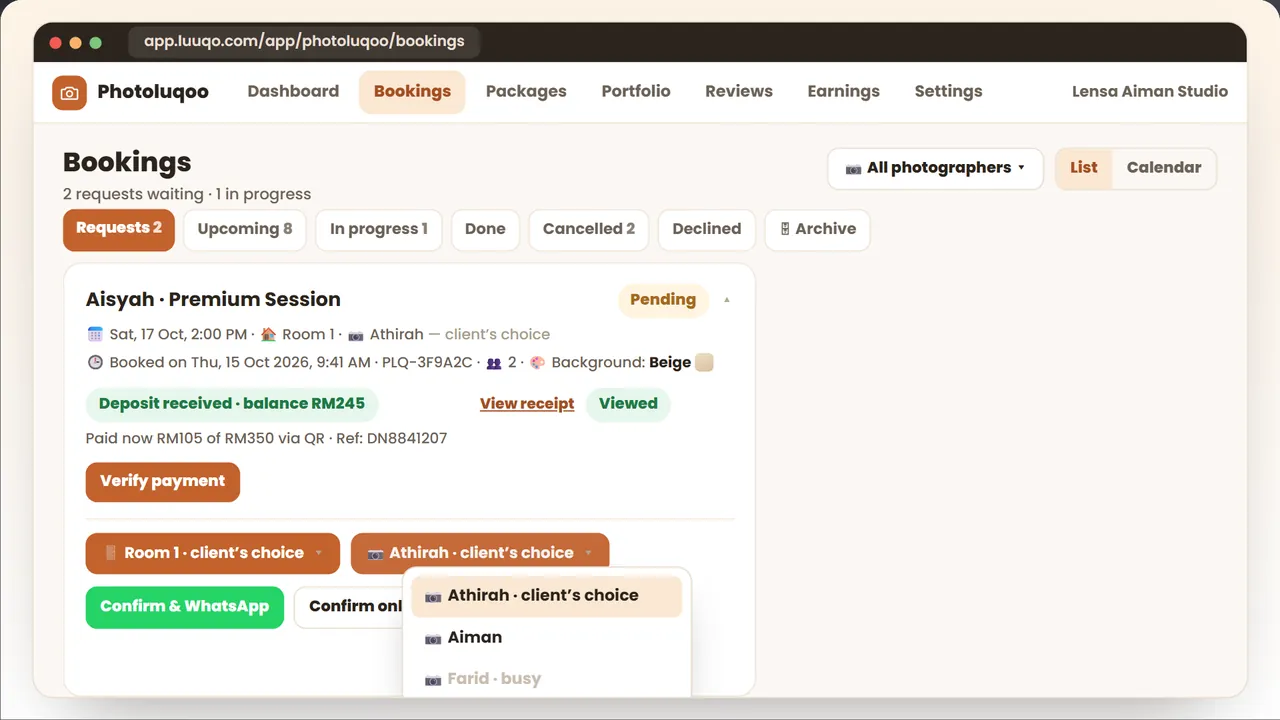Collapse the Aisyah booking card arrow
This screenshot has height=720, width=1280.
727,300
